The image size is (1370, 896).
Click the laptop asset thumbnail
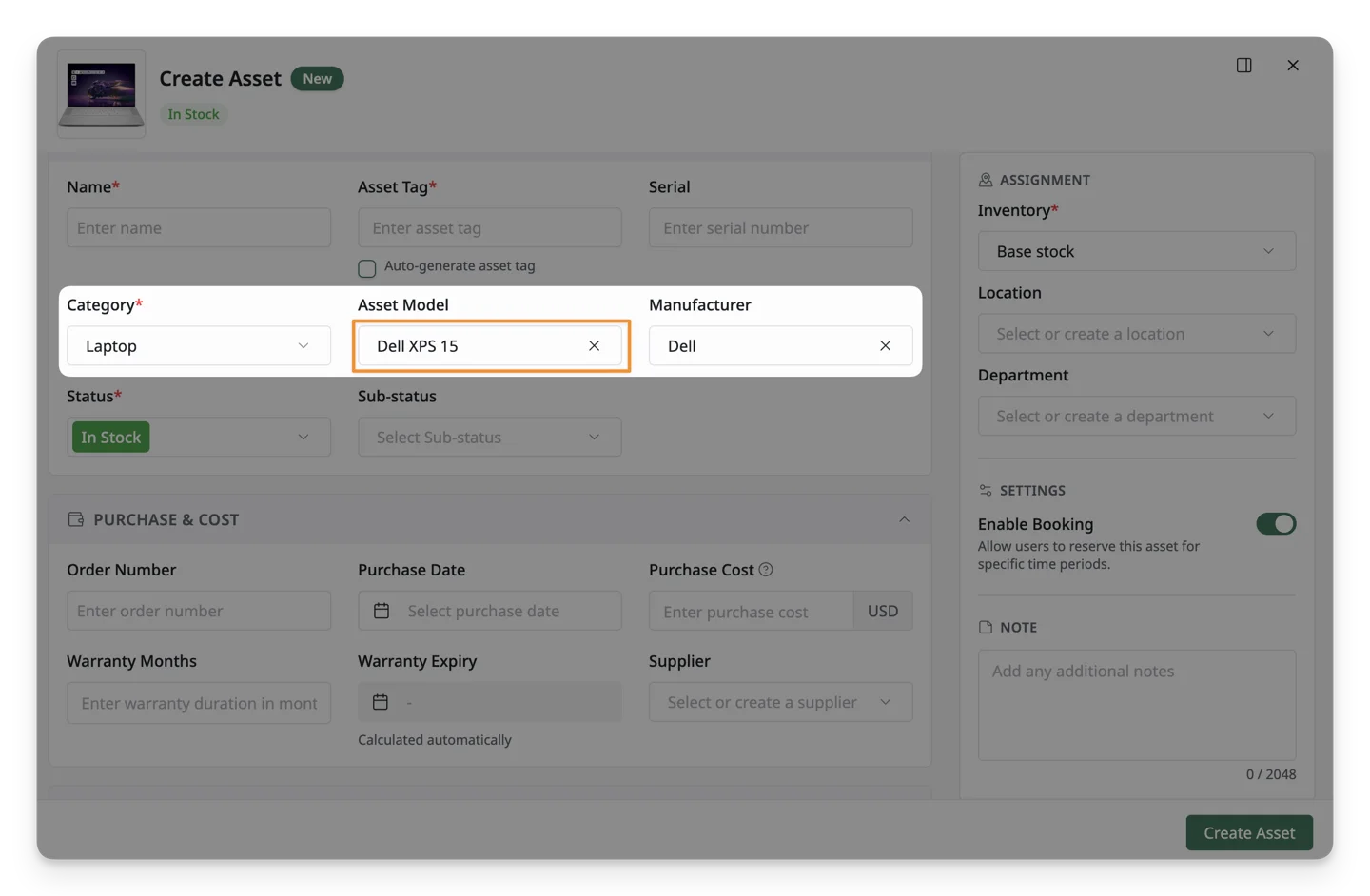101,94
